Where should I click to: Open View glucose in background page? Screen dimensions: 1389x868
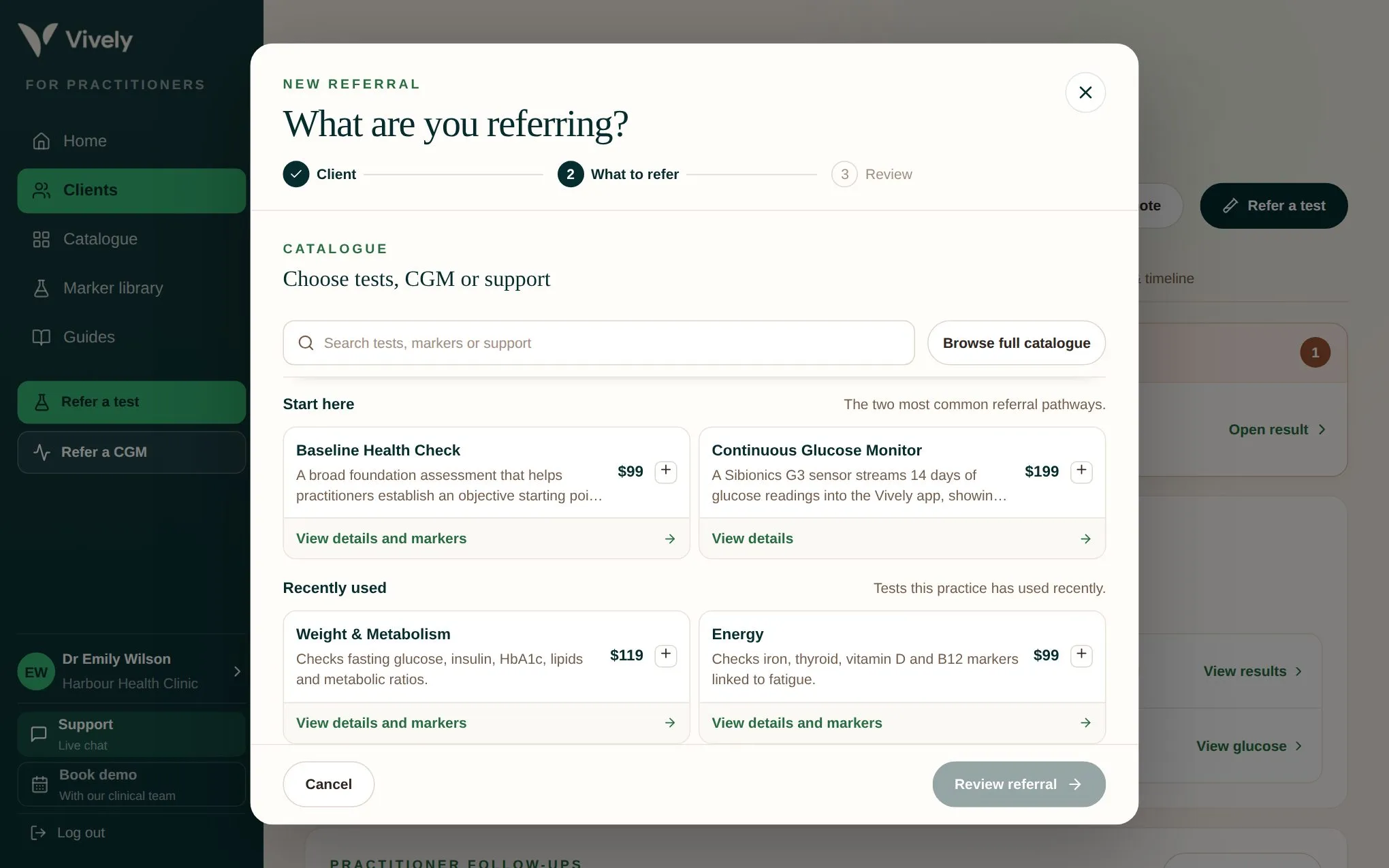(1249, 746)
